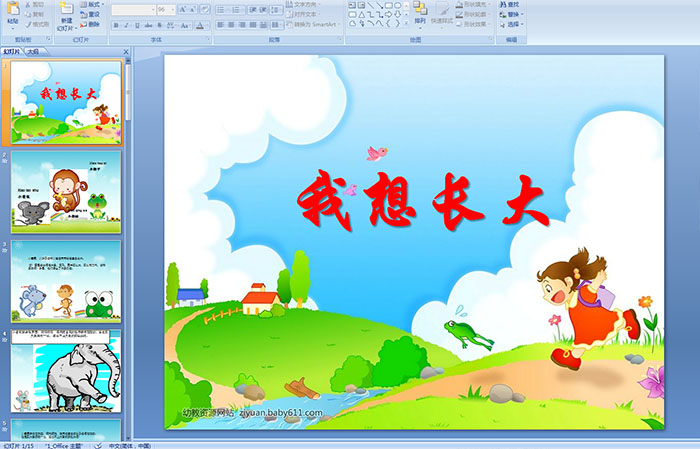
Task: Click the Cut (剪切) scissors button
Action: tap(35, 5)
